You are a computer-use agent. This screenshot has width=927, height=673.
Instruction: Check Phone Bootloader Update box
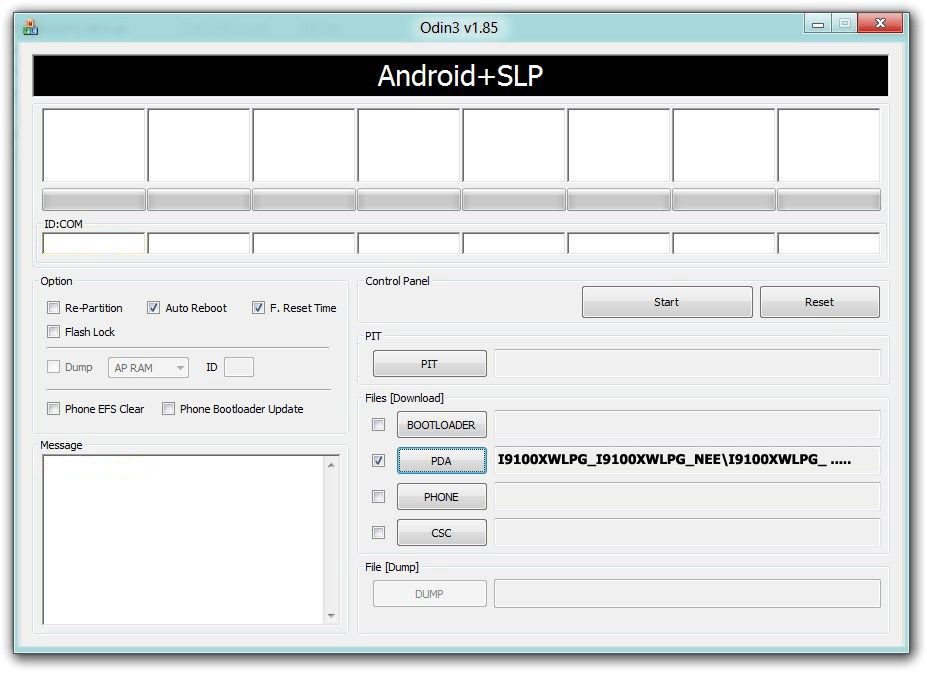pyautogui.click(x=168, y=409)
